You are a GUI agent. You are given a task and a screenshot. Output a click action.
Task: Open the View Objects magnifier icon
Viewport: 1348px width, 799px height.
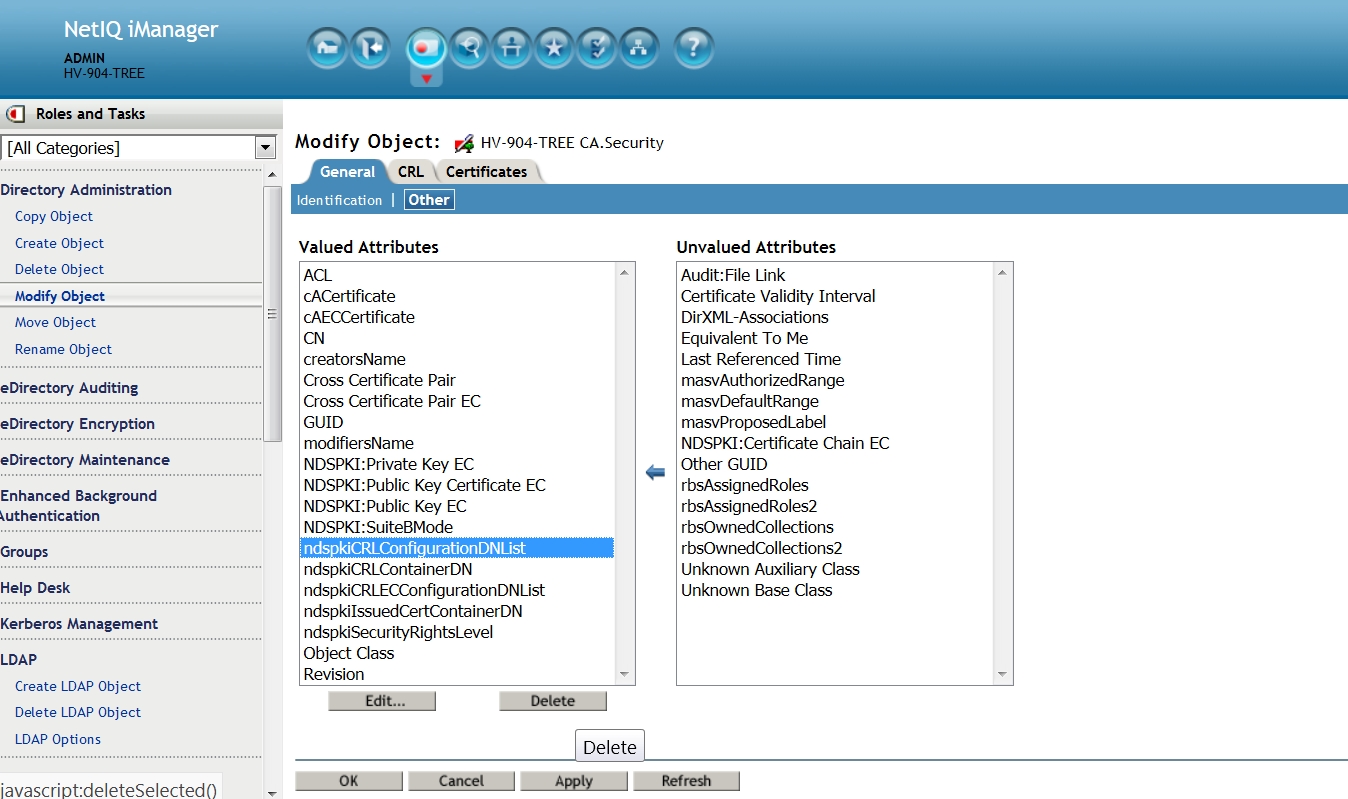pos(468,47)
